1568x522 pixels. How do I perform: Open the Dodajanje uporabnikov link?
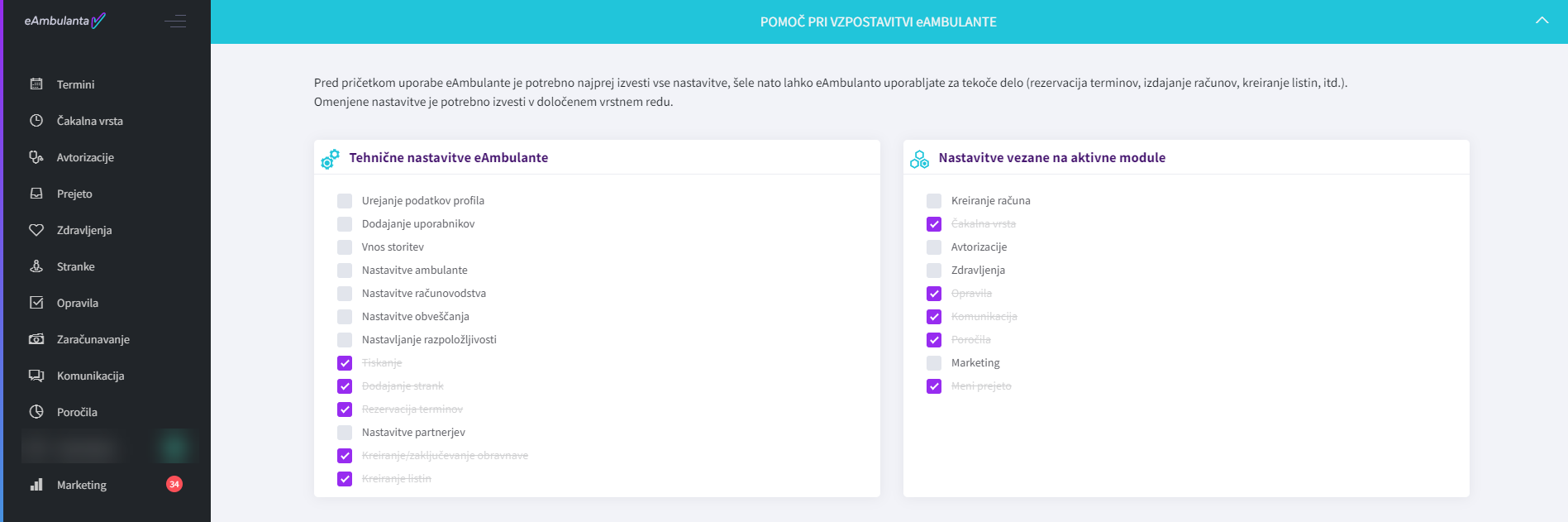[418, 224]
